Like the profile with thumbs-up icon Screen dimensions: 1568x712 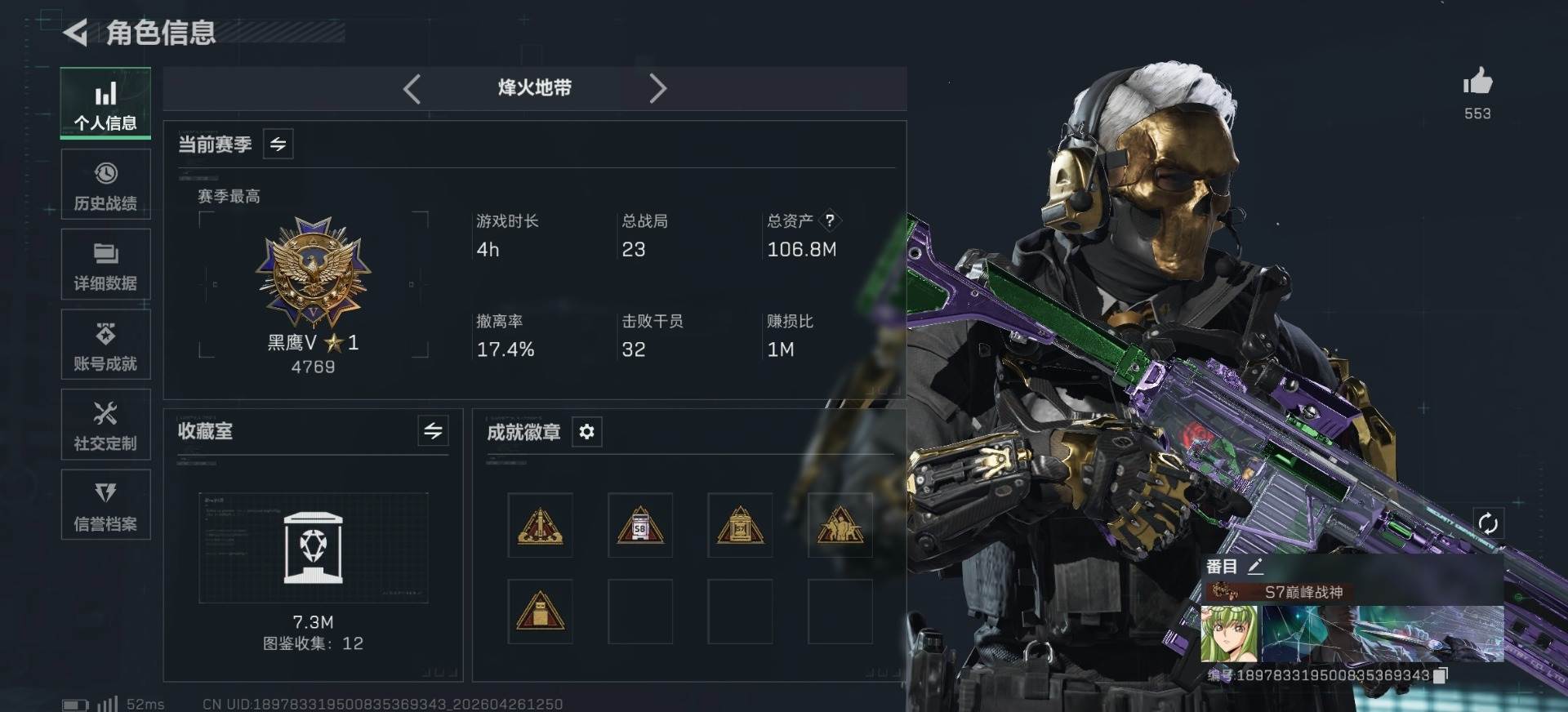tap(1477, 82)
